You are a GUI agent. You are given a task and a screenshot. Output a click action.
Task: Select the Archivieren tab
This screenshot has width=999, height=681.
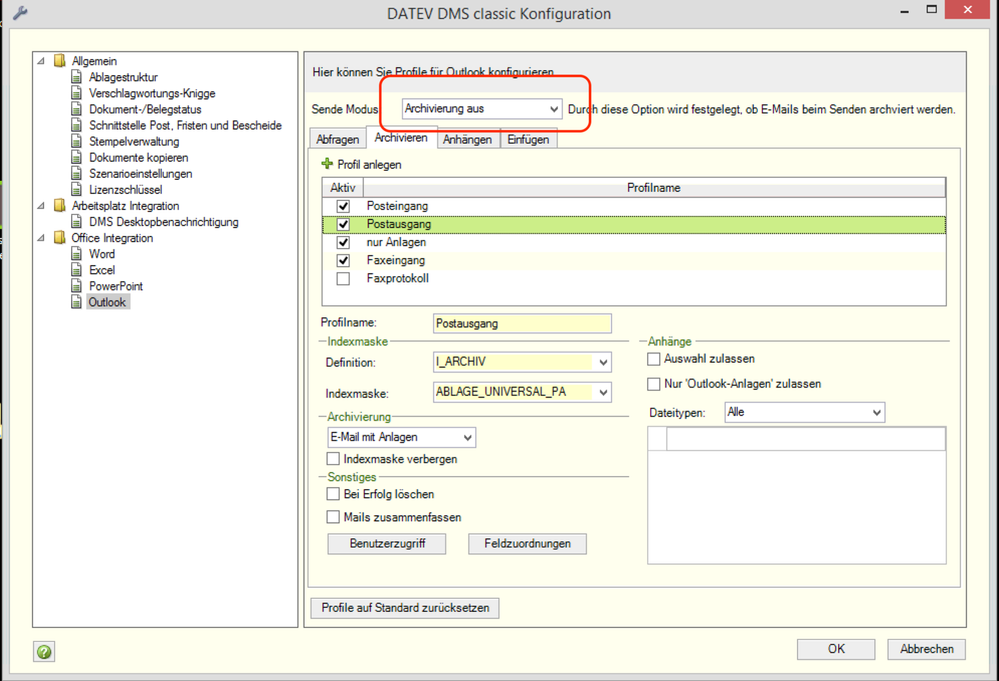(x=401, y=138)
